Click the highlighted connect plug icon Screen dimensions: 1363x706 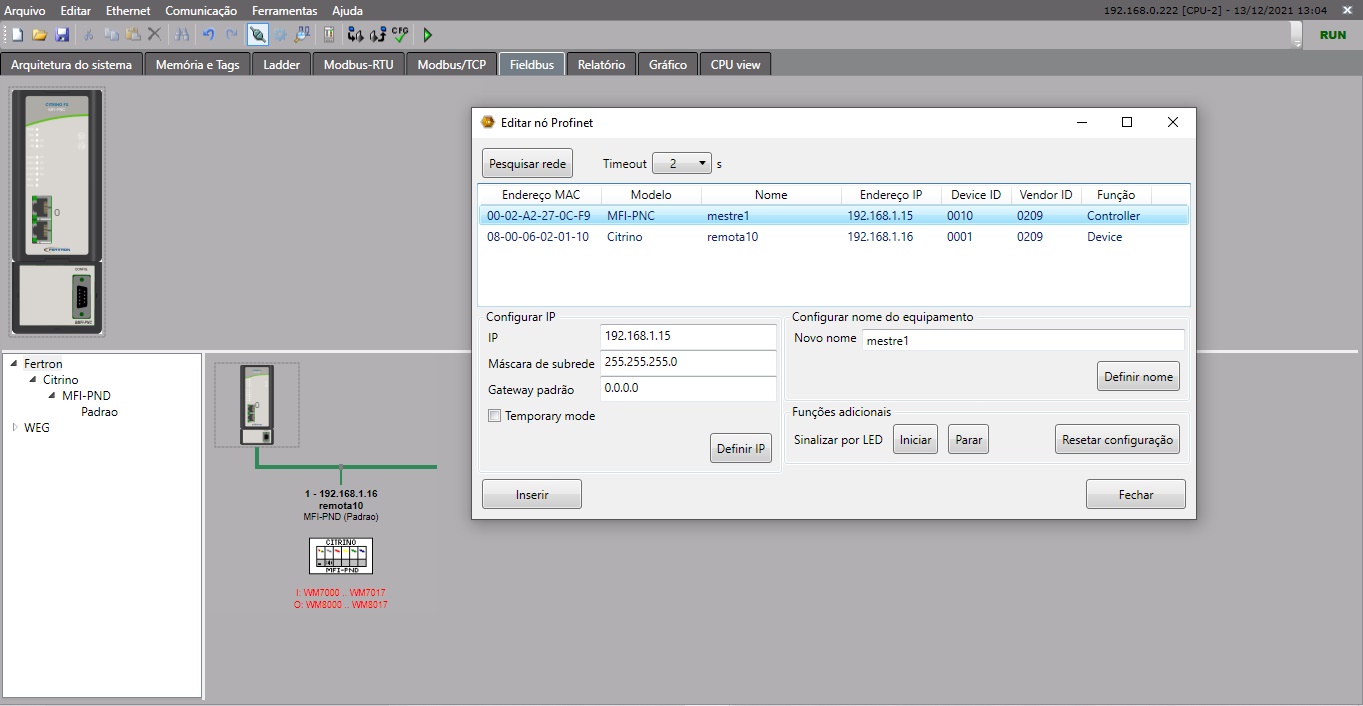(257, 35)
